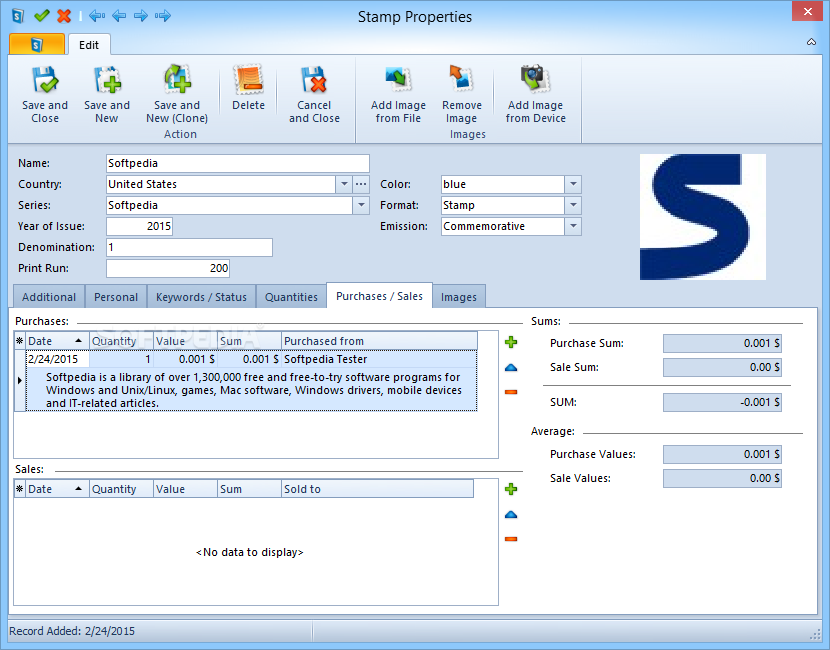Go to previous record arrow icon

(119, 16)
